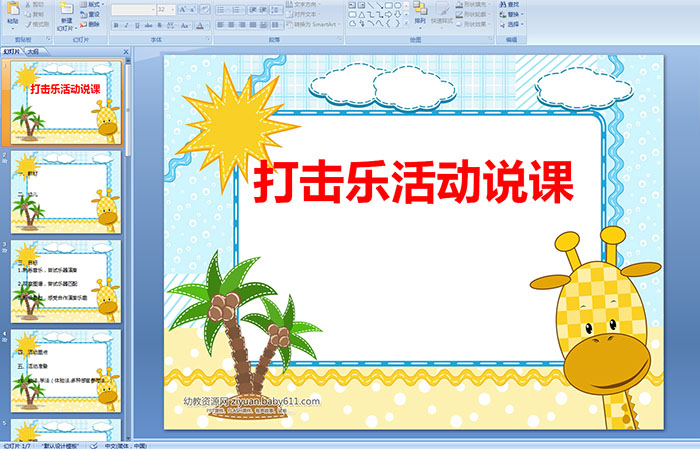The image size is (700, 449).
Task: Toggle Underline text formatting
Action: pos(137,25)
